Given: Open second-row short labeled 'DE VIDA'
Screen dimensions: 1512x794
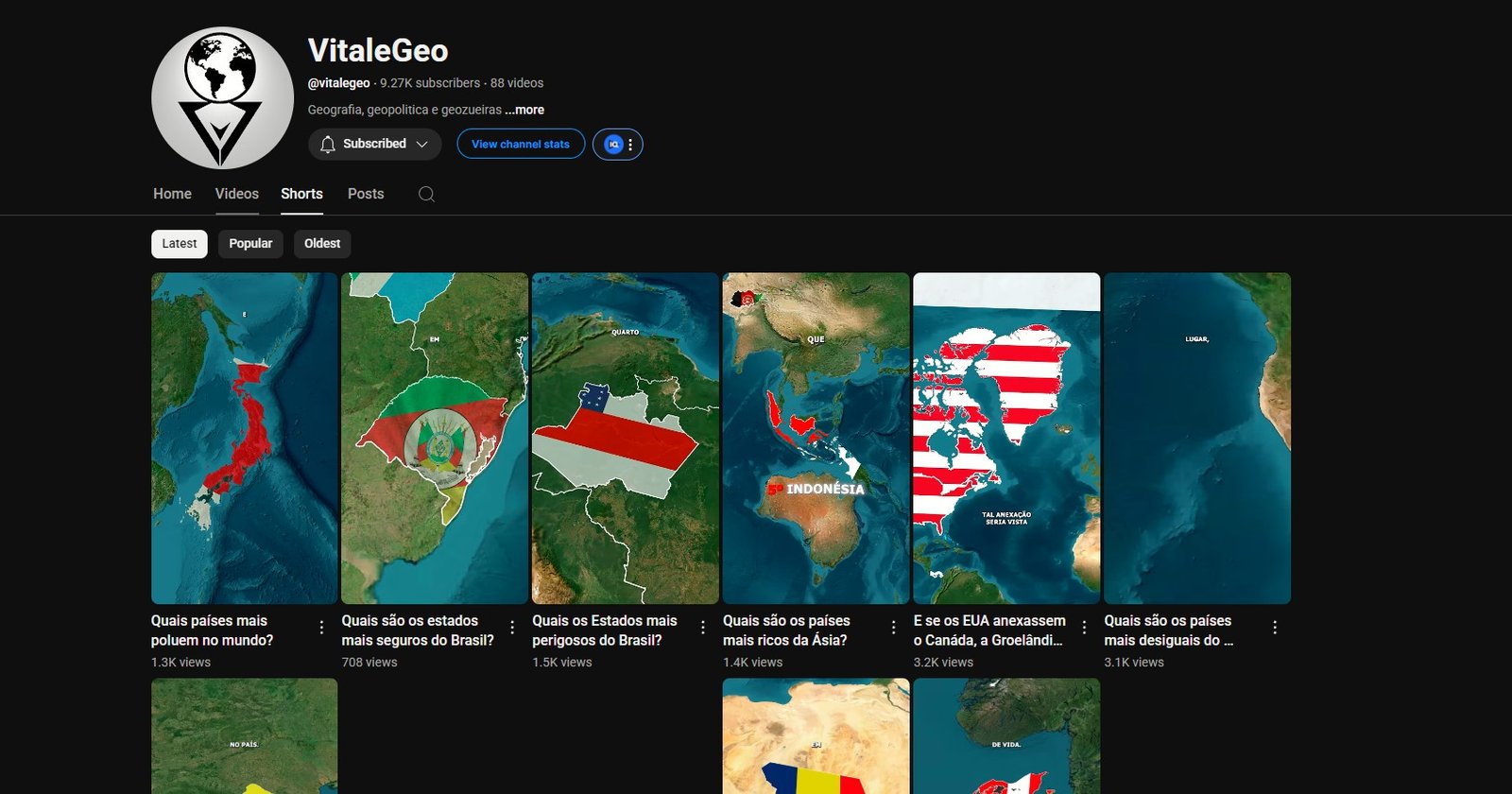Looking at the screenshot, I should click(1006, 736).
